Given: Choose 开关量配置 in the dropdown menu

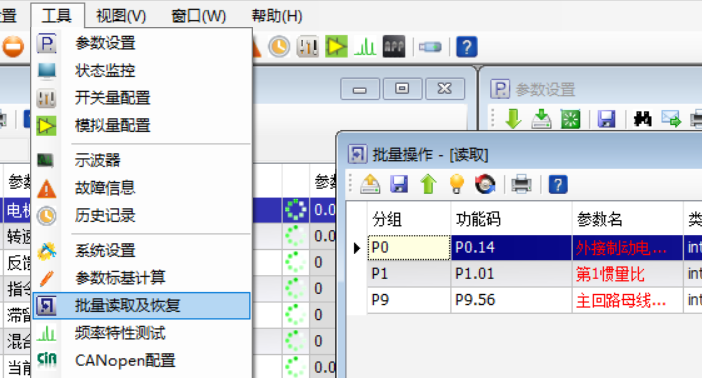Looking at the screenshot, I should coord(141,98).
